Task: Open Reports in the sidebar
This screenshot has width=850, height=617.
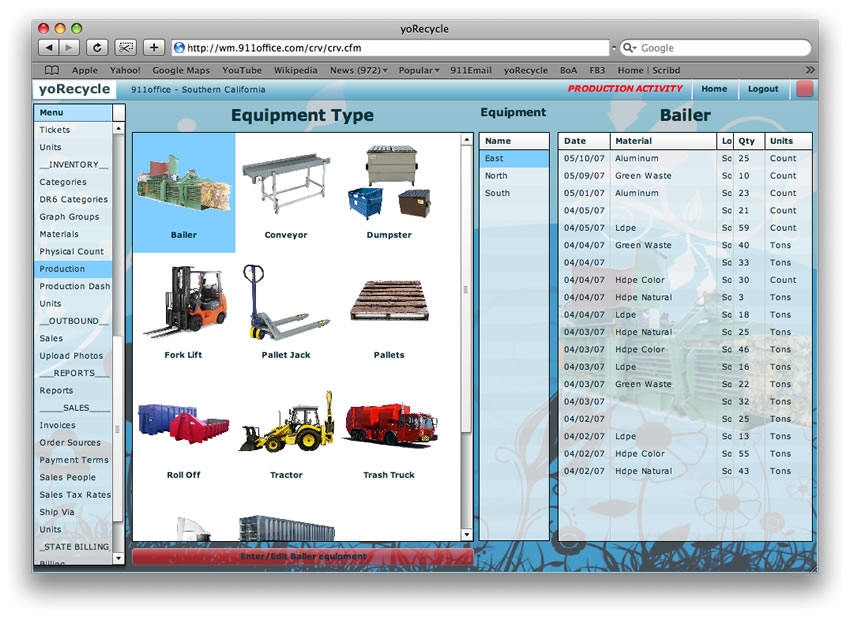Action: pyautogui.click(x=56, y=390)
